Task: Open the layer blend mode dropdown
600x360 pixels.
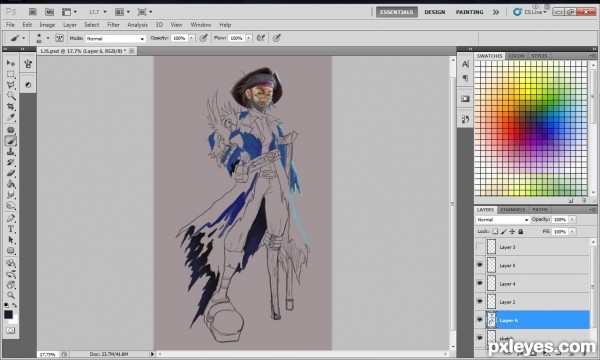Action: (x=502, y=220)
